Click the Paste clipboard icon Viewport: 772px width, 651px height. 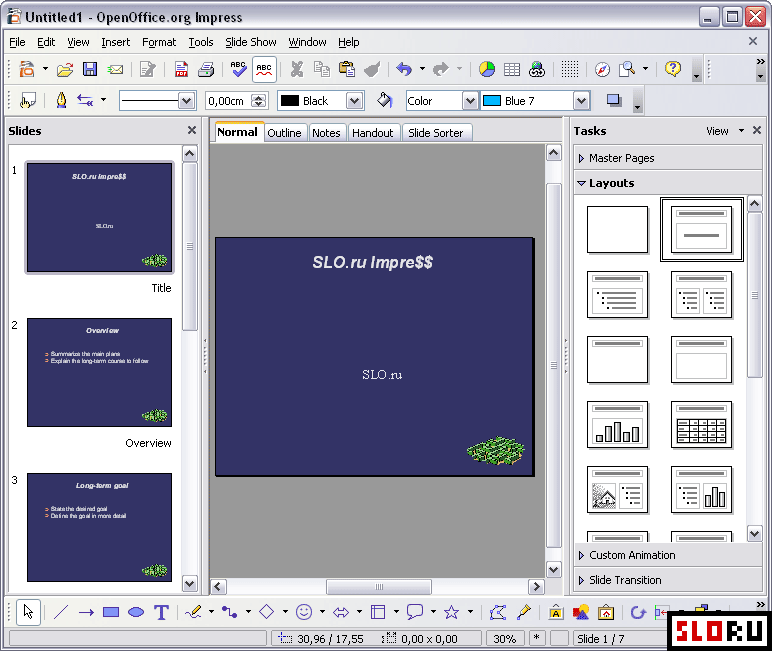tap(347, 69)
